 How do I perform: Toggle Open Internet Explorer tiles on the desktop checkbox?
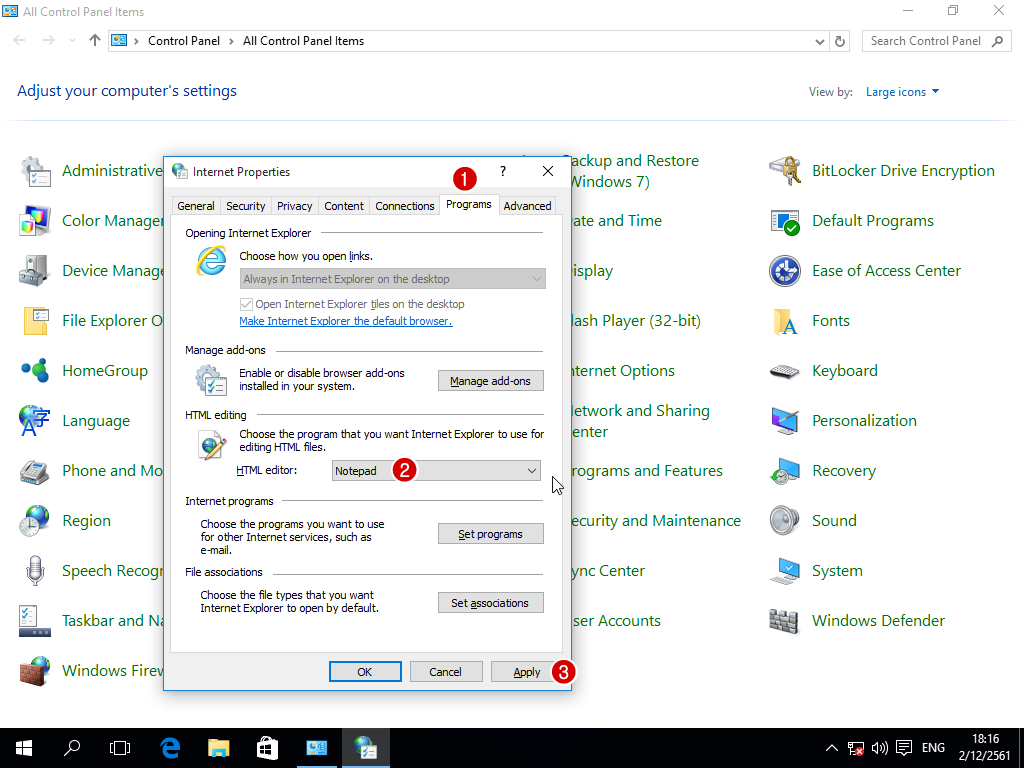click(246, 304)
